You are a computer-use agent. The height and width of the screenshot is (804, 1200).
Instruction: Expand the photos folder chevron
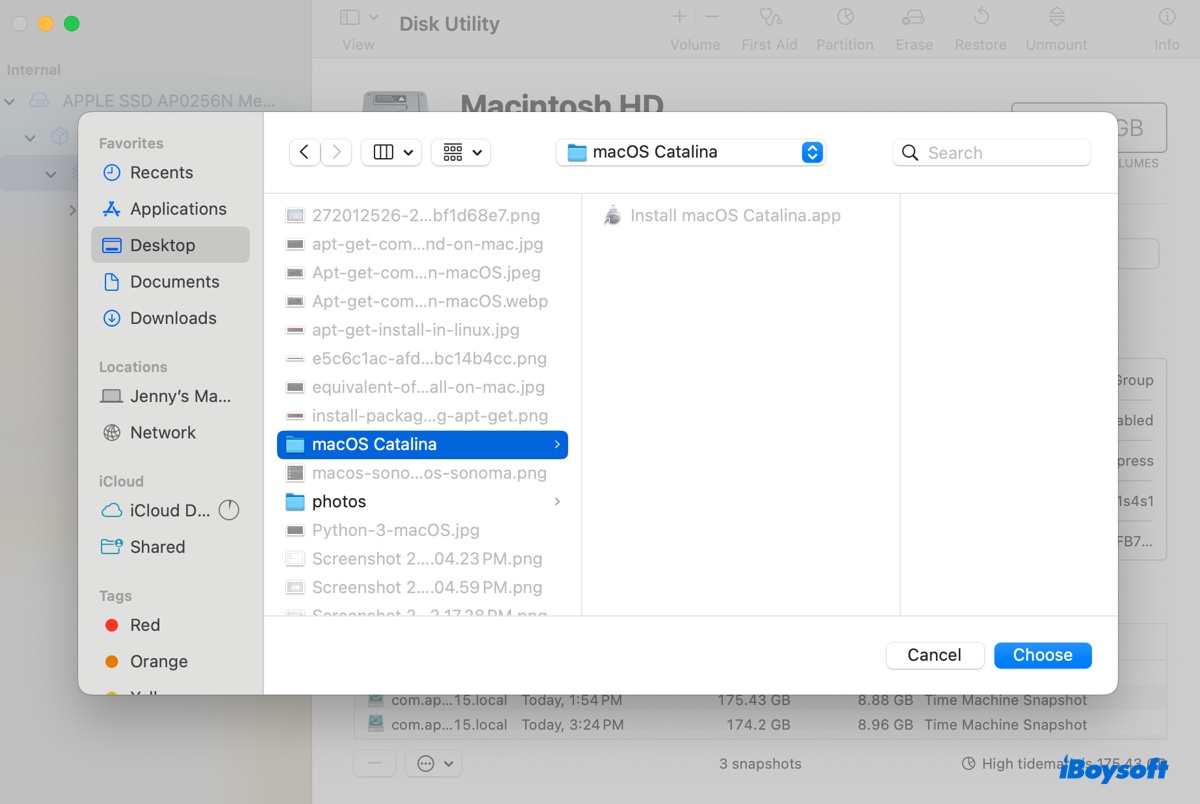[x=557, y=501]
